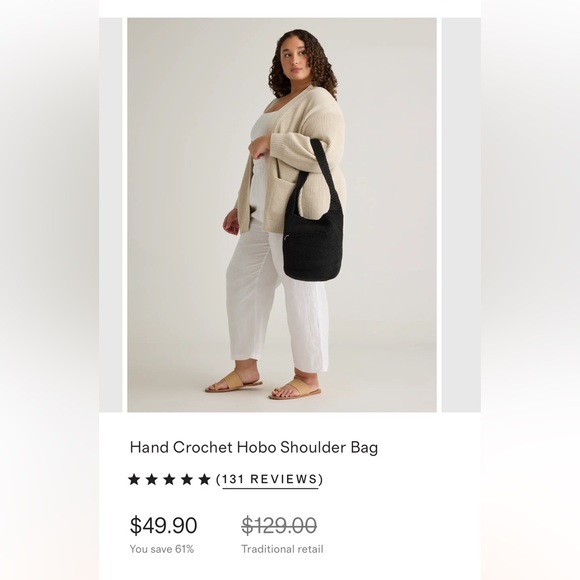Open the 131 Reviews link
Viewport: 580px width, 580px height.
(270, 479)
